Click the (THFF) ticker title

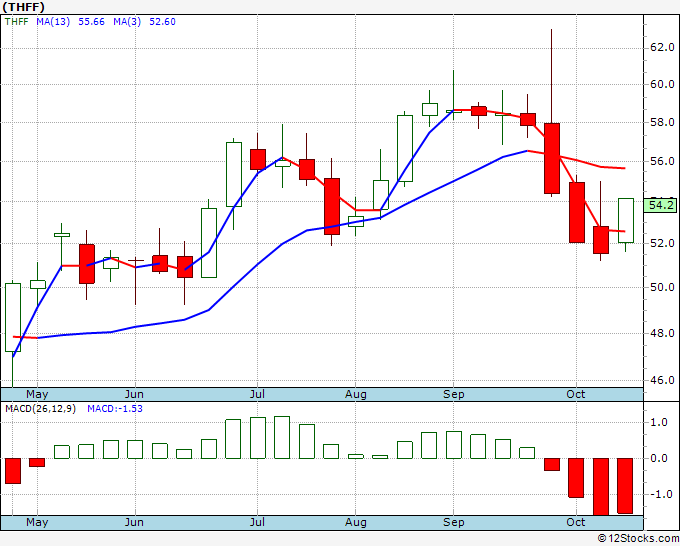click(23, 7)
